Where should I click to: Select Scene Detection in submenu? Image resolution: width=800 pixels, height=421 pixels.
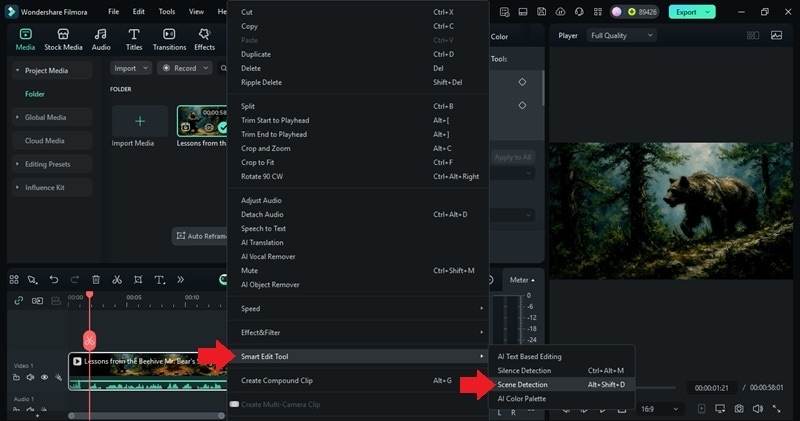(x=561, y=384)
